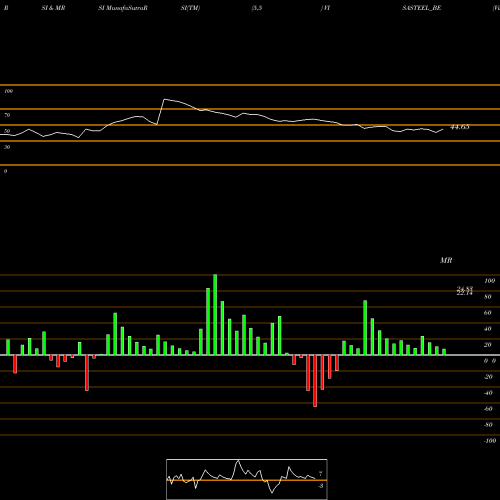The width and height of the screenshot is (500, 500).
Task: Click the RSI axis label 50
Action: point(7,131)
